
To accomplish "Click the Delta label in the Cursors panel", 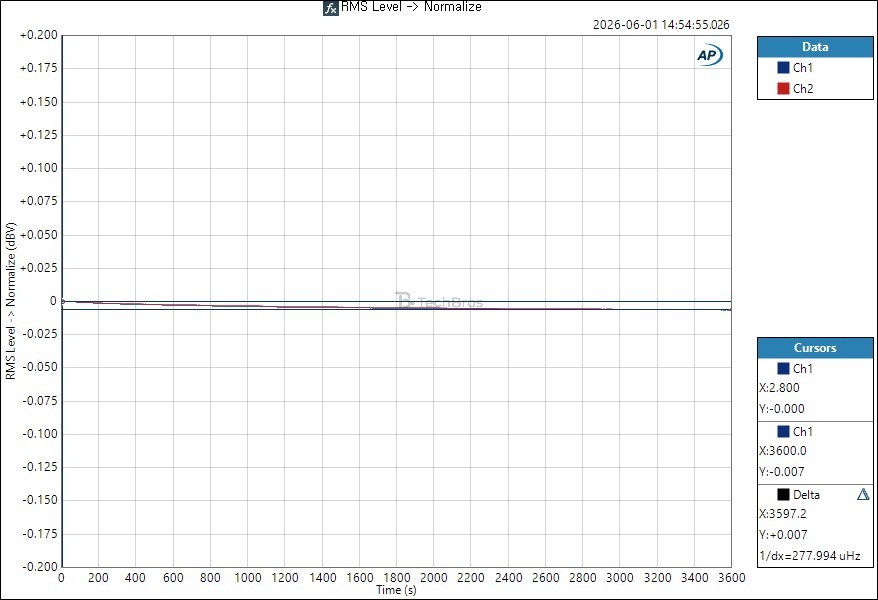I will (x=806, y=494).
